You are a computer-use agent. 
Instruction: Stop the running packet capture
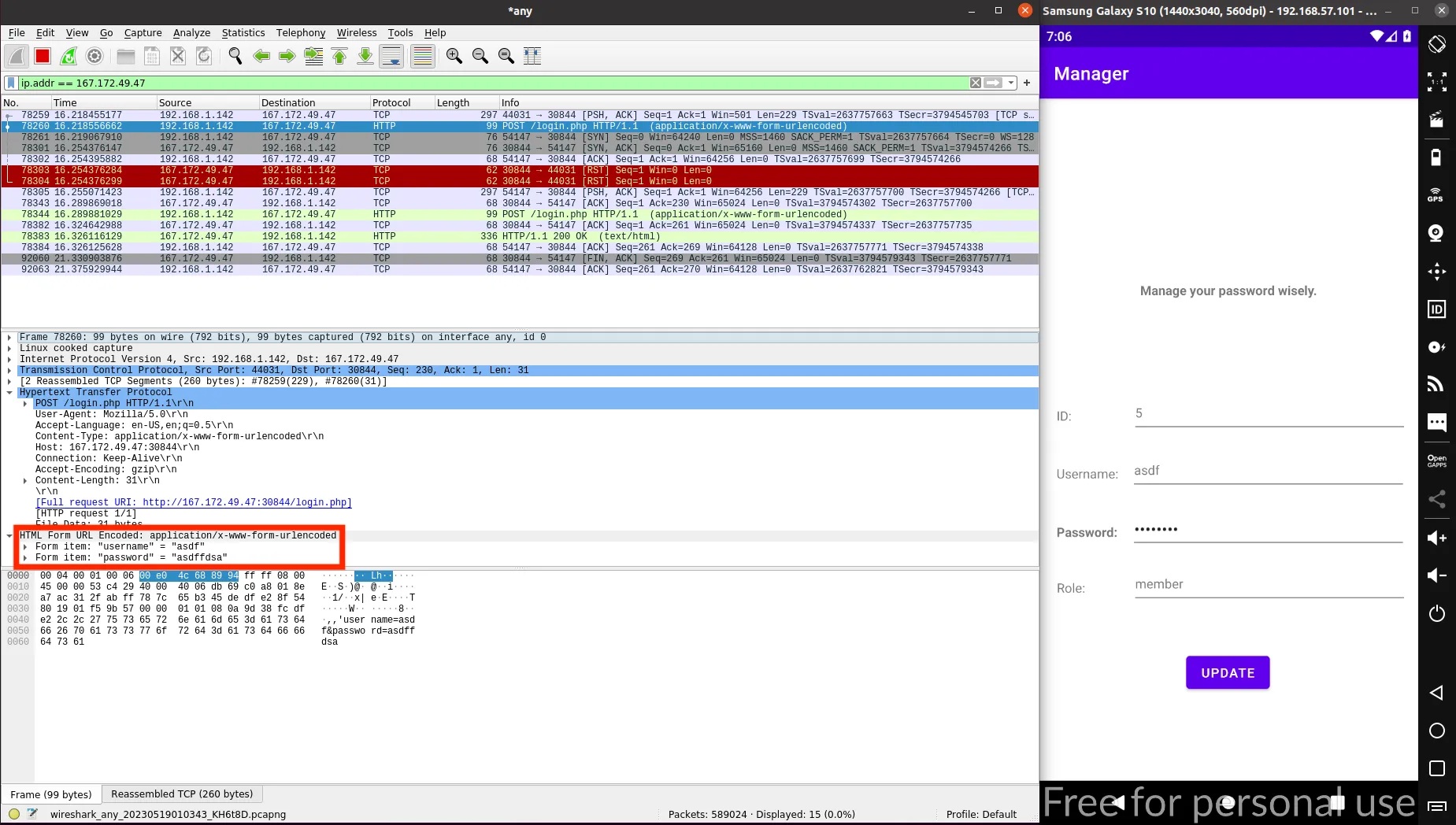pyautogui.click(x=43, y=56)
